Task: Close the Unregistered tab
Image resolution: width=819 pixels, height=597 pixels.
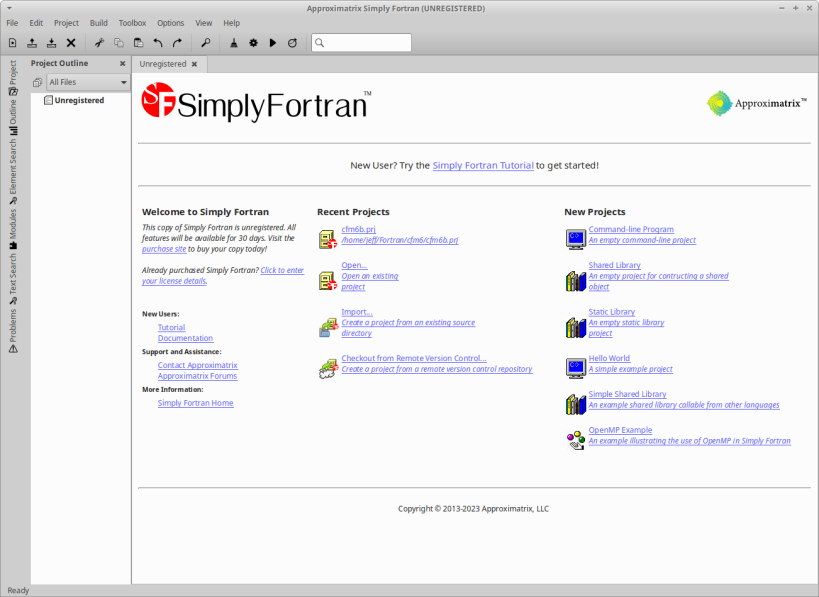Action: [194, 64]
